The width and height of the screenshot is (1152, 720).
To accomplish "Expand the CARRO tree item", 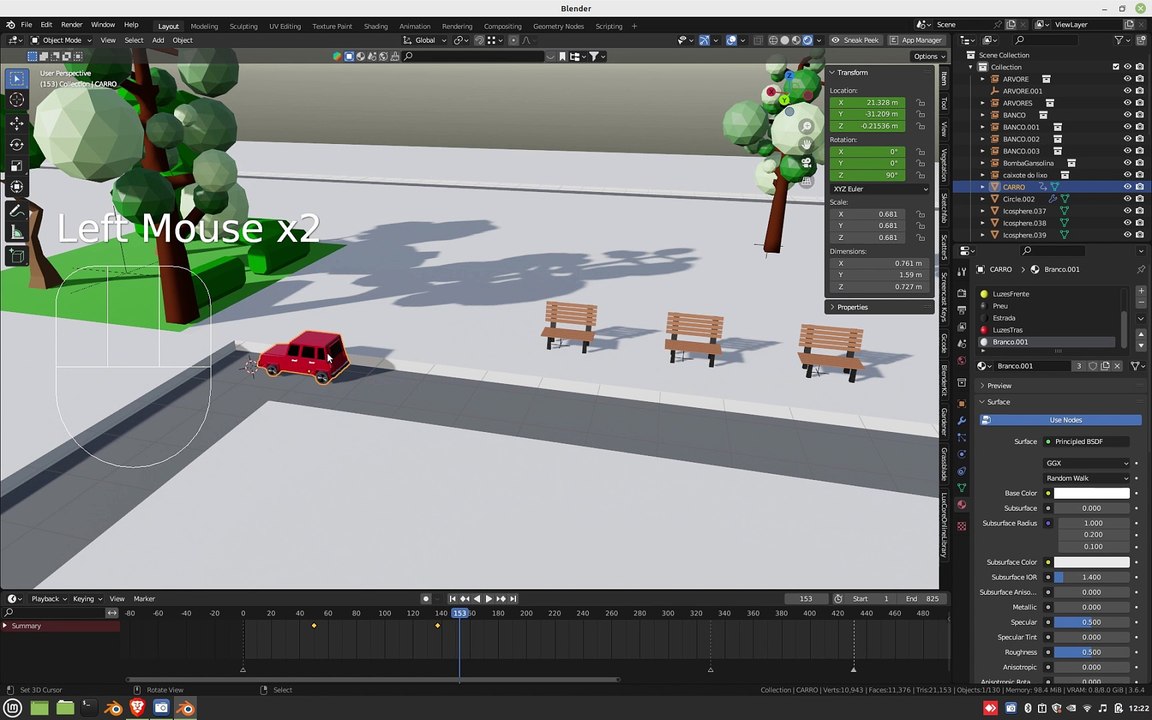I will coord(982,187).
